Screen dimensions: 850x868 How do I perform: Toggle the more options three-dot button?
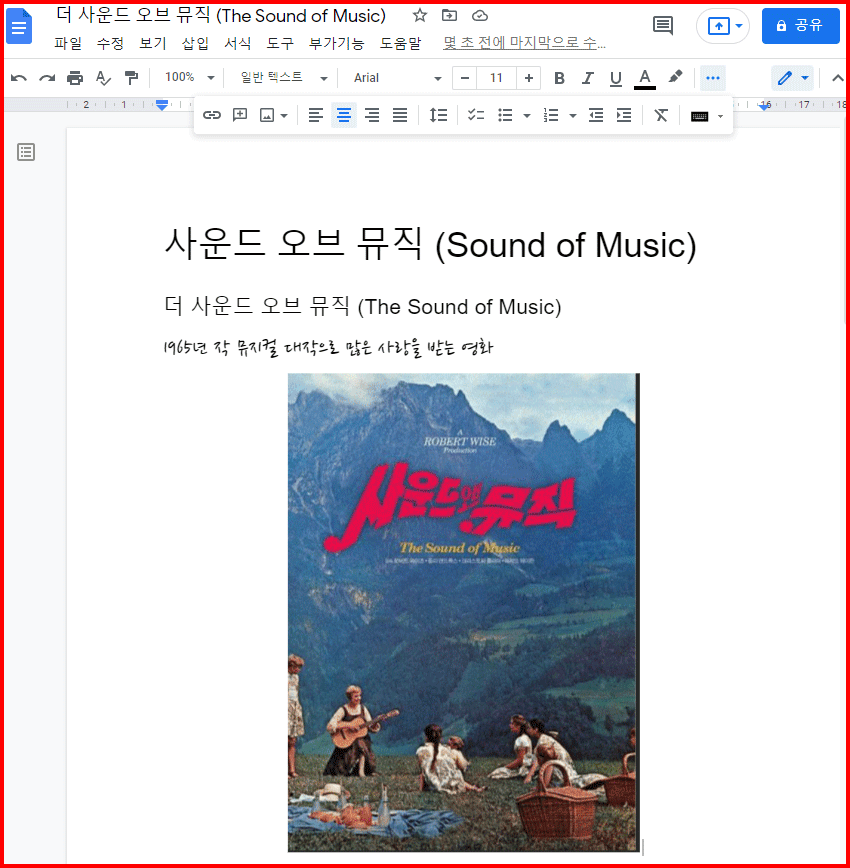tap(713, 78)
